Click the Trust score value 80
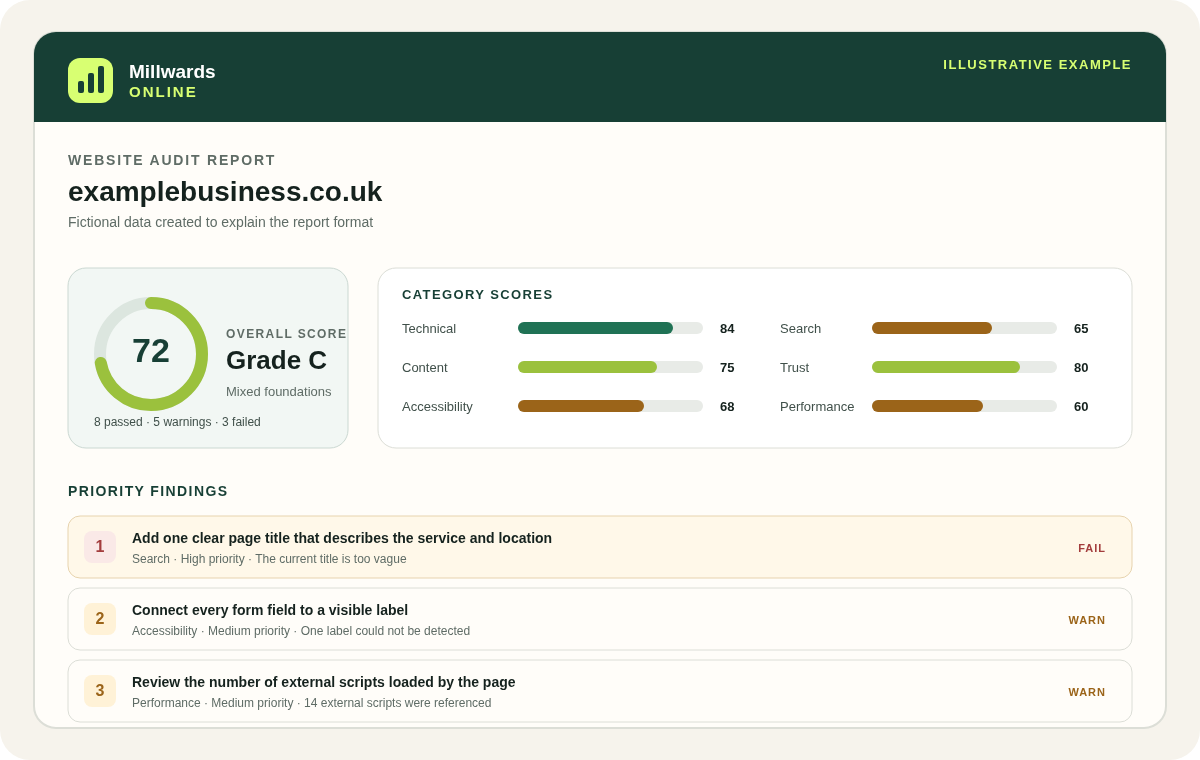This screenshot has width=1200, height=760. point(1081,367)
